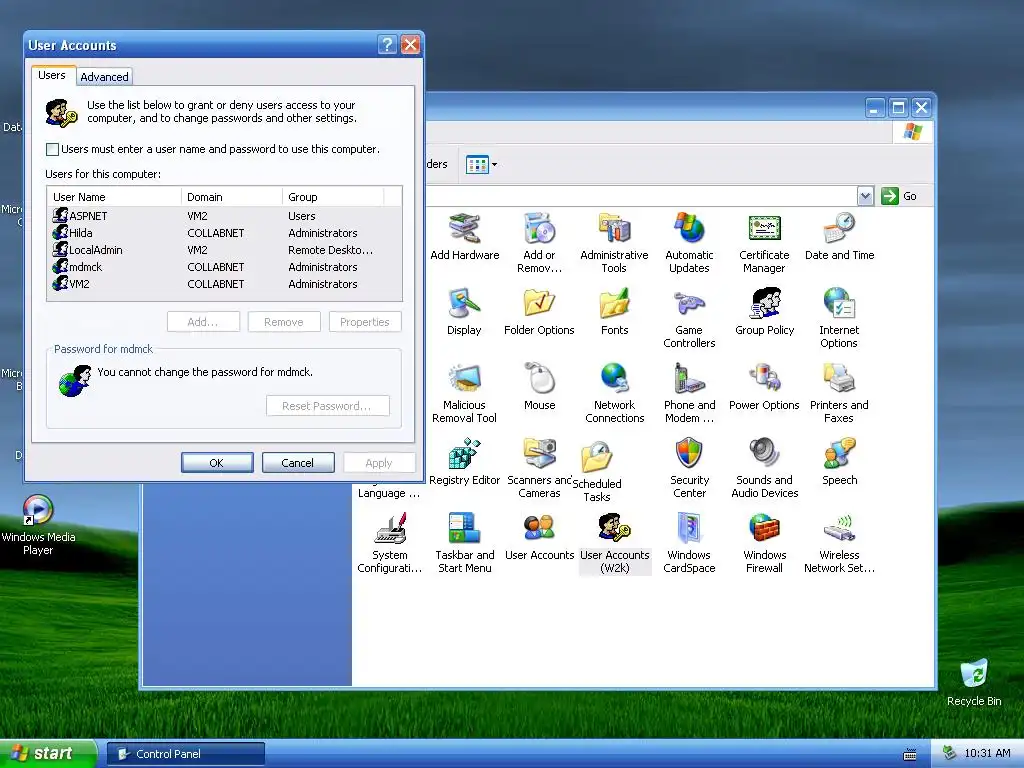
Task: Click OK in User Accounts dialog
Action: (x=217, y=462)
